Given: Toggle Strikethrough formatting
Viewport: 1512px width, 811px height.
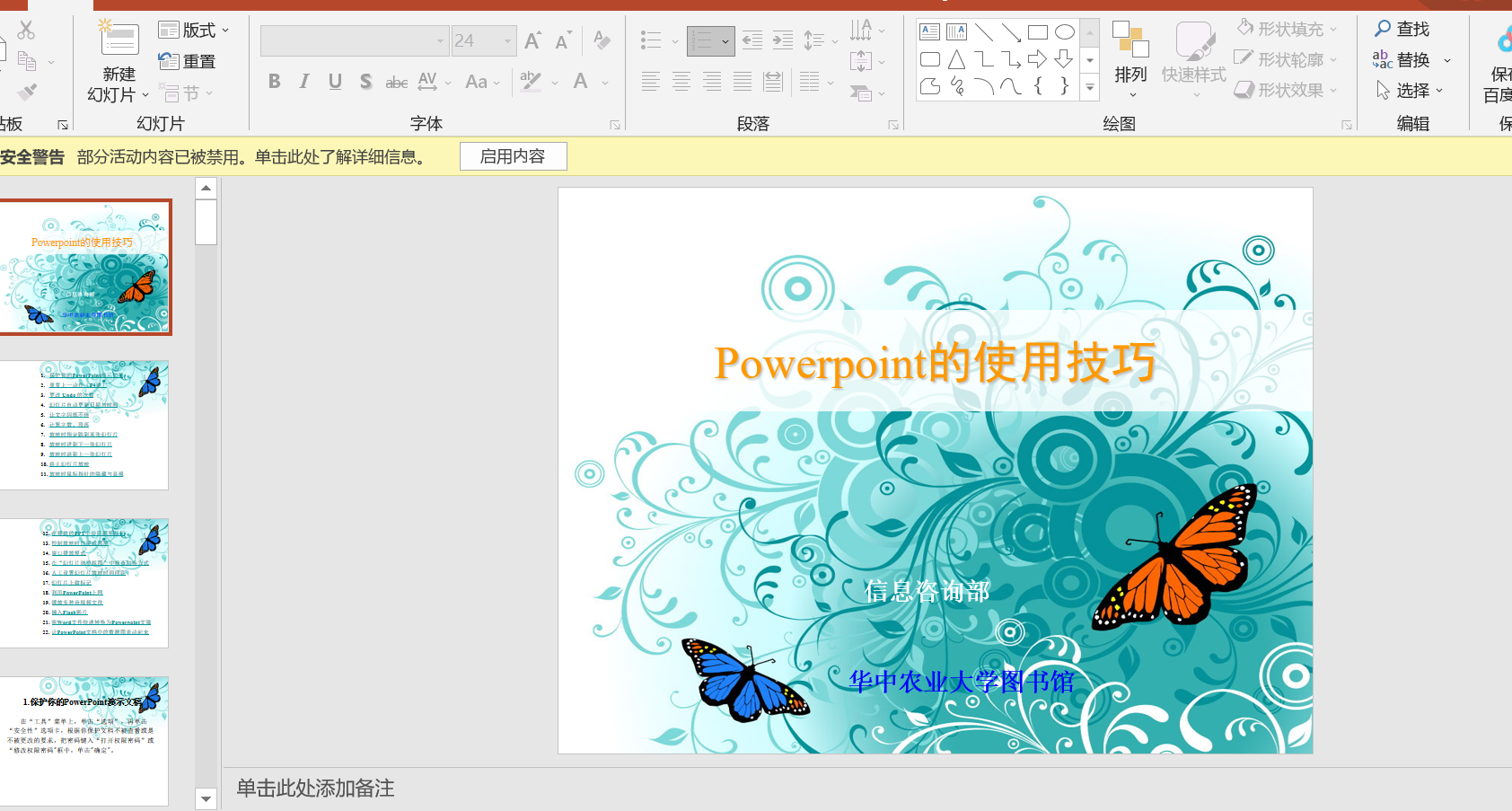Looking at the screenshot, I should click(x=396, y=83).
